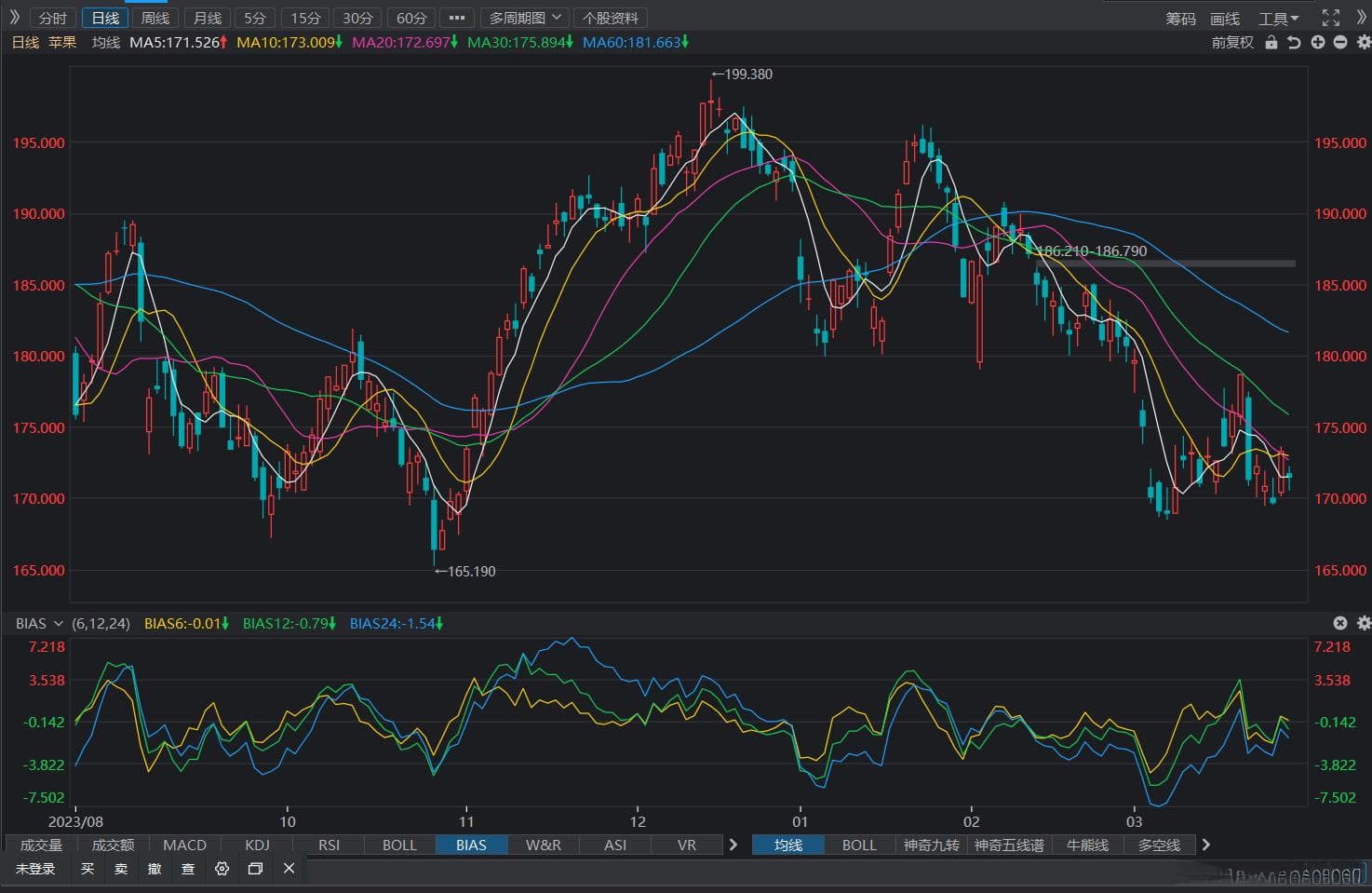The width and height of the screenshot is (1372, 893).
Task: Expand the left sidebar with double-chevron icon
Action: (x=14, y=18)
